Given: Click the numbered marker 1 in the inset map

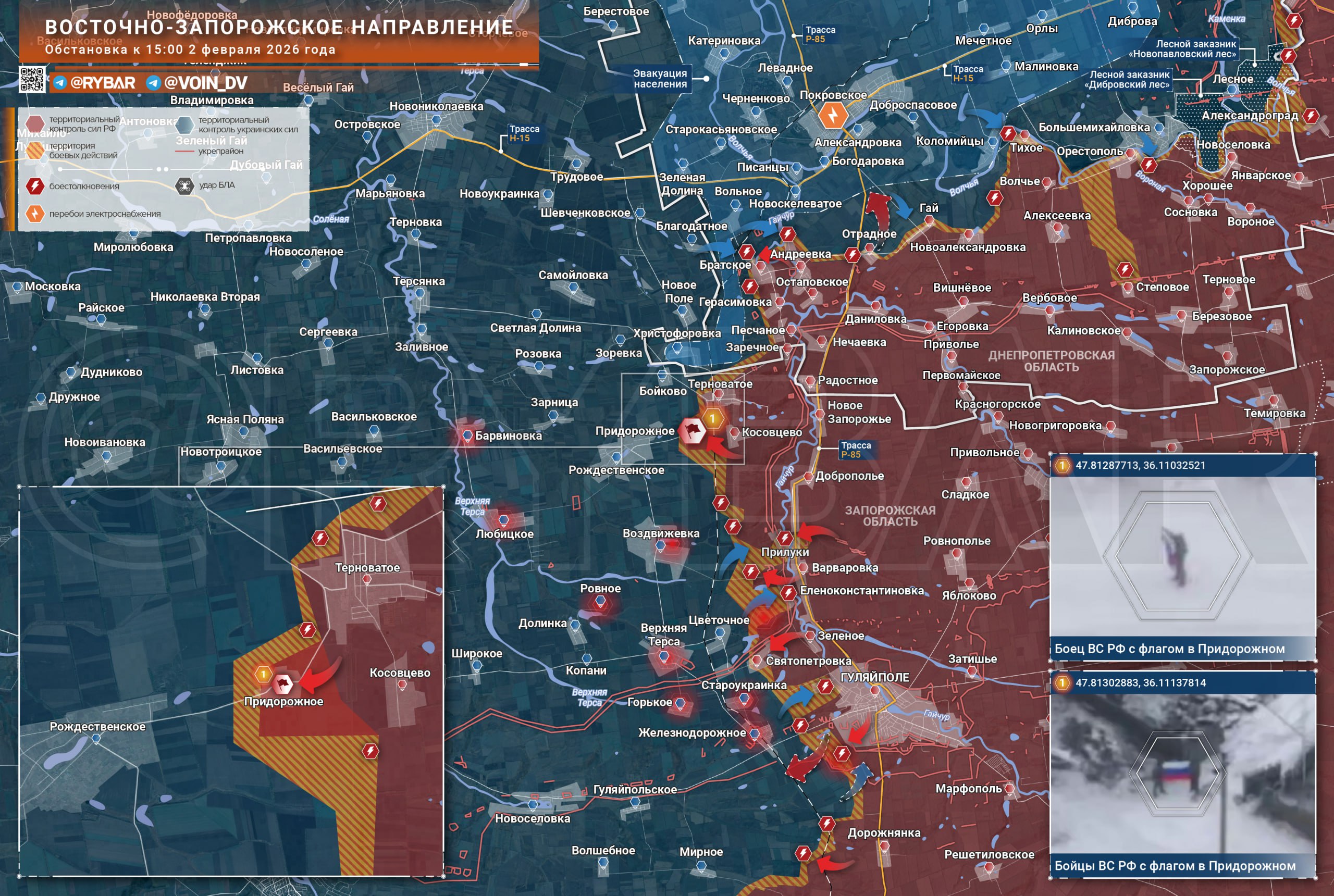Looking at the screenshot, I should click(x=263, y=674).
